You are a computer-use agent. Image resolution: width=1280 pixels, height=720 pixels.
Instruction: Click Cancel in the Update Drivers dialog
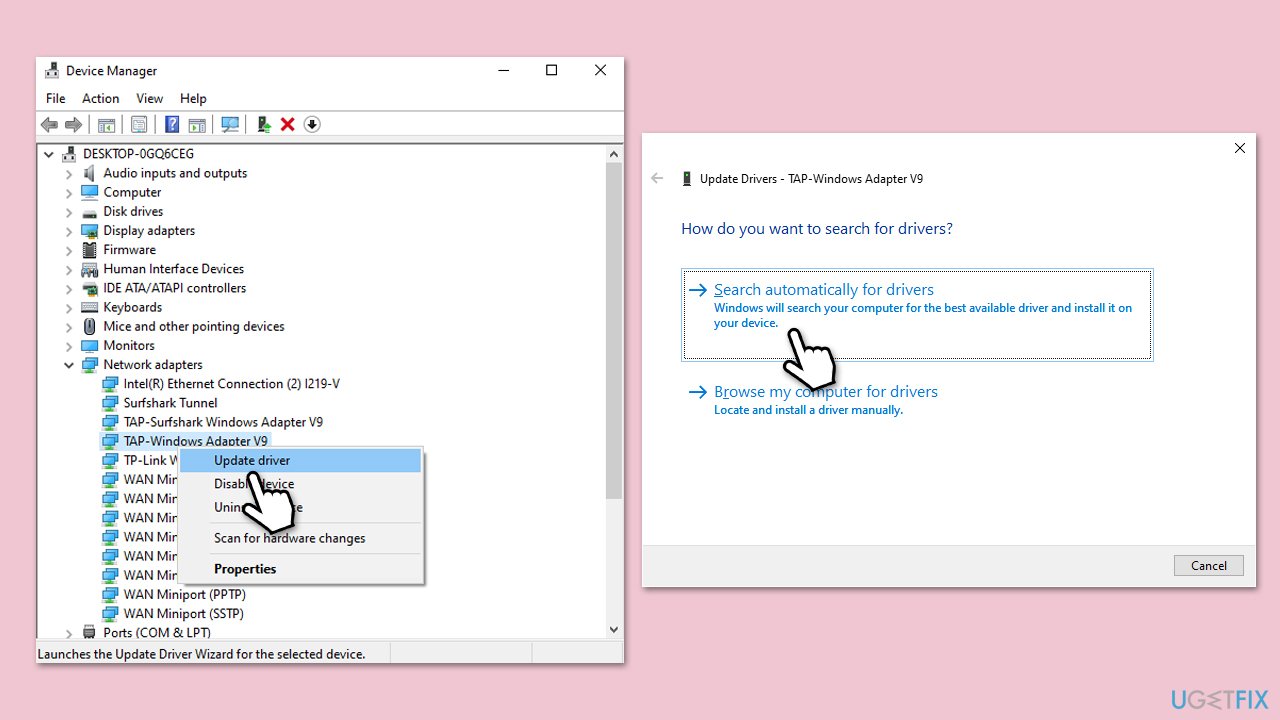[x=1208, y=565]
